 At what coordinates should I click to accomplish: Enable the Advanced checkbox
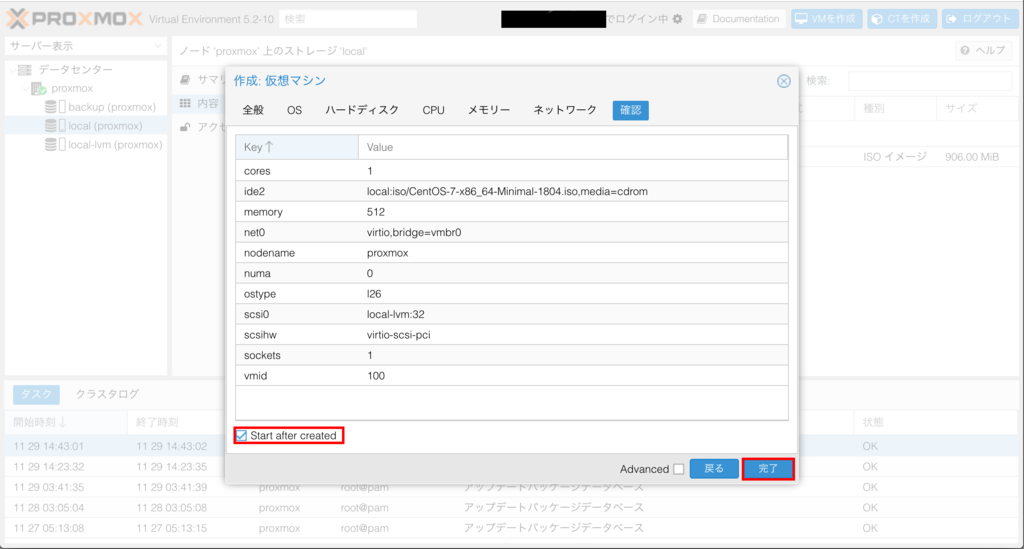[x=679, y=469]
